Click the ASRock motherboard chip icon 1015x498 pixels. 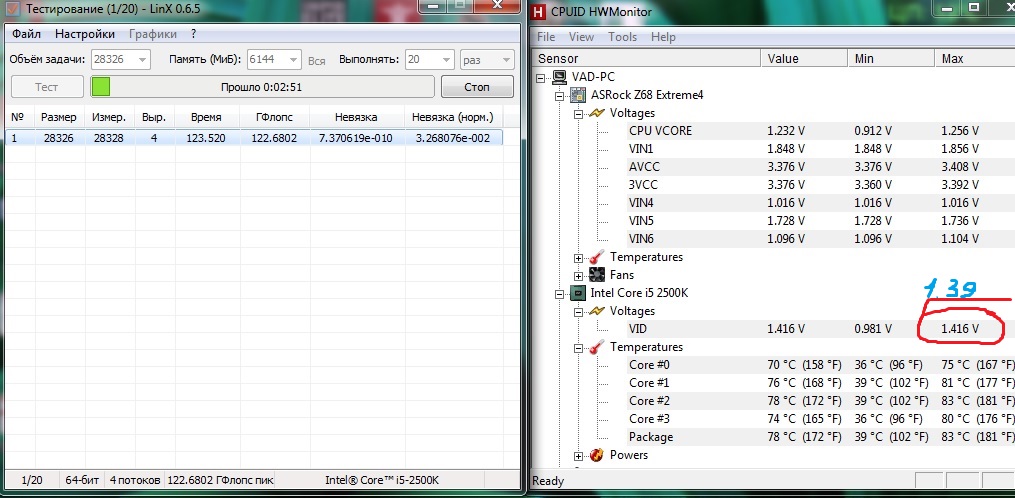579,95
